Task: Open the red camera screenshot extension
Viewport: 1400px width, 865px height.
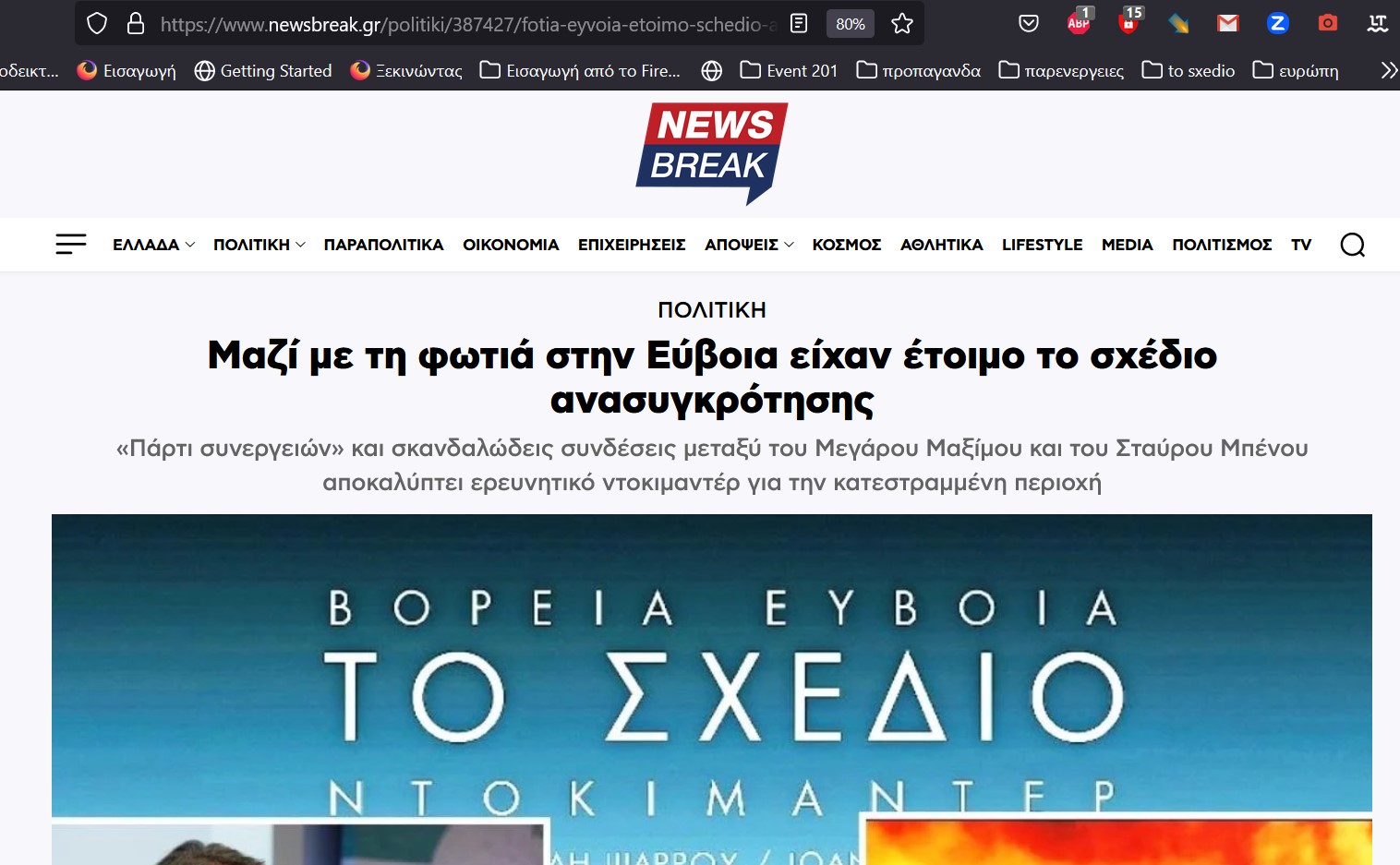Action: coord(1327,23)
